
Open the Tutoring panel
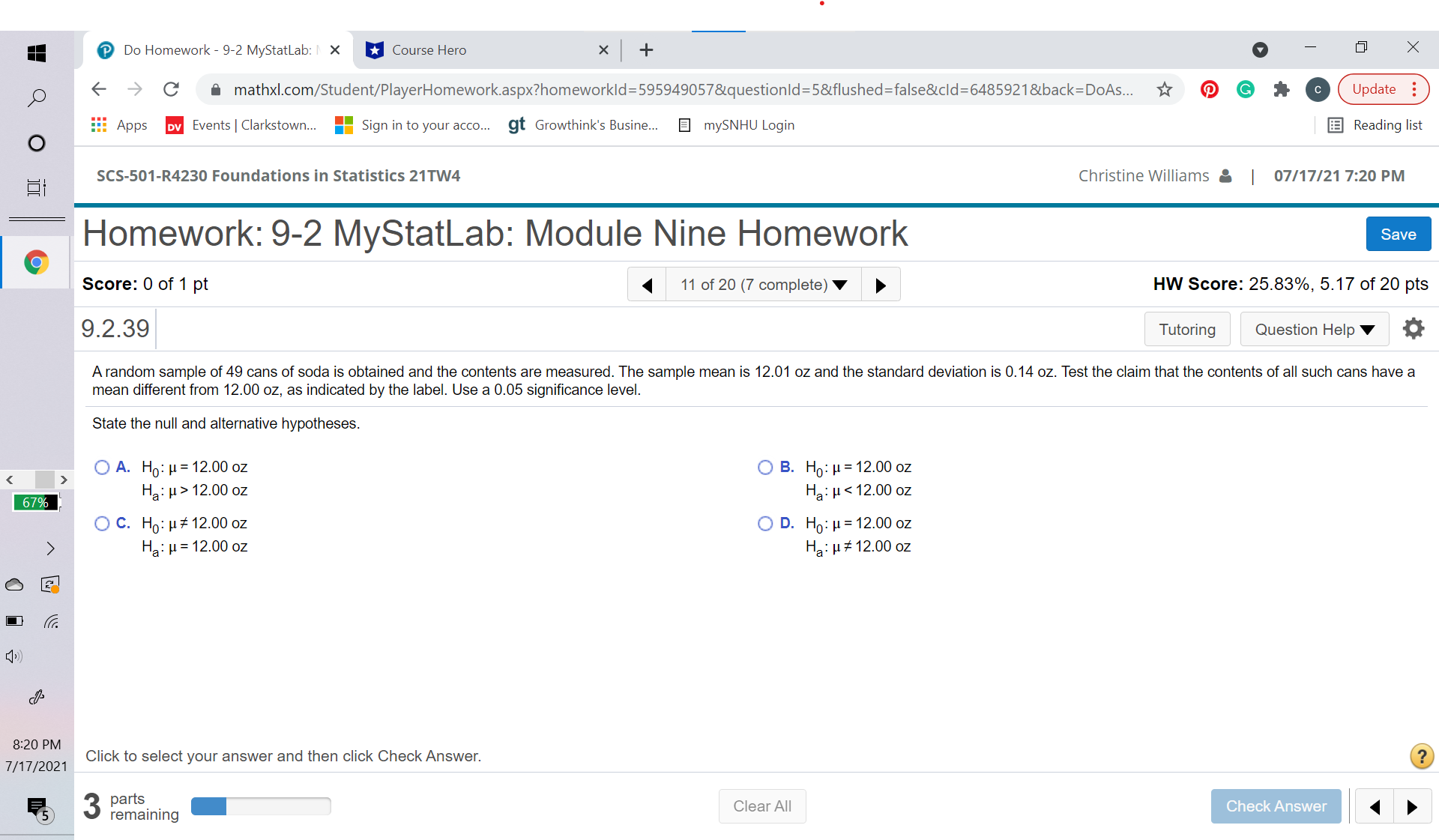tap(1186, 329)
